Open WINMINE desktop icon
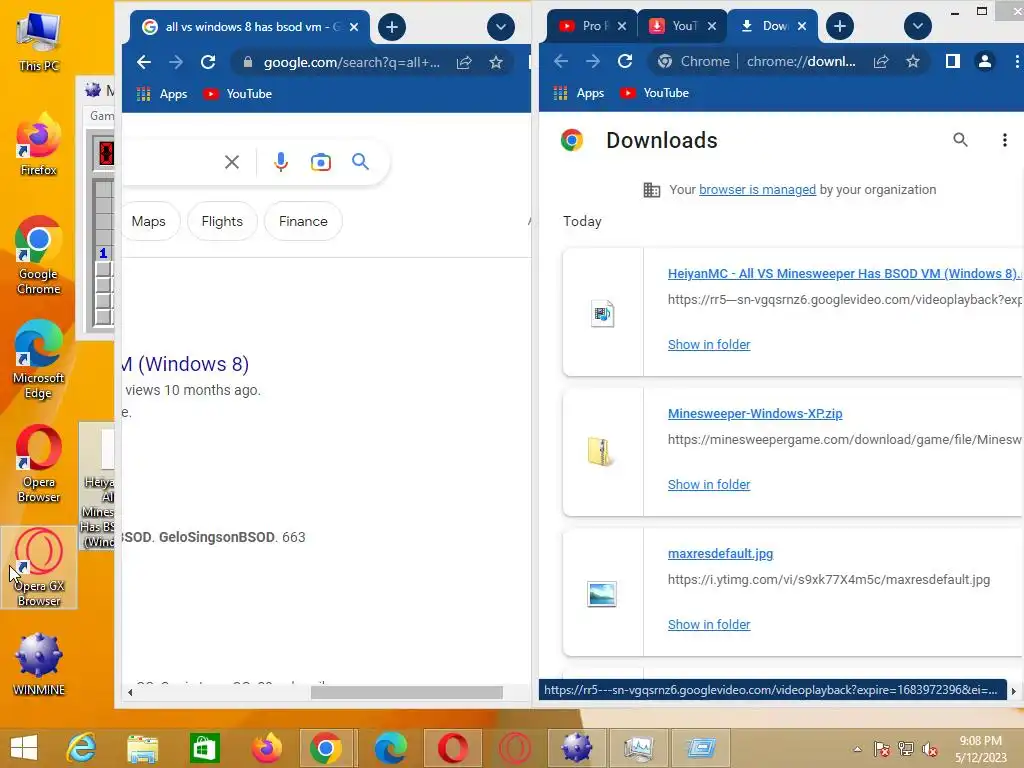The width and height of the screenshot is (1024, 768). [39, 664]
